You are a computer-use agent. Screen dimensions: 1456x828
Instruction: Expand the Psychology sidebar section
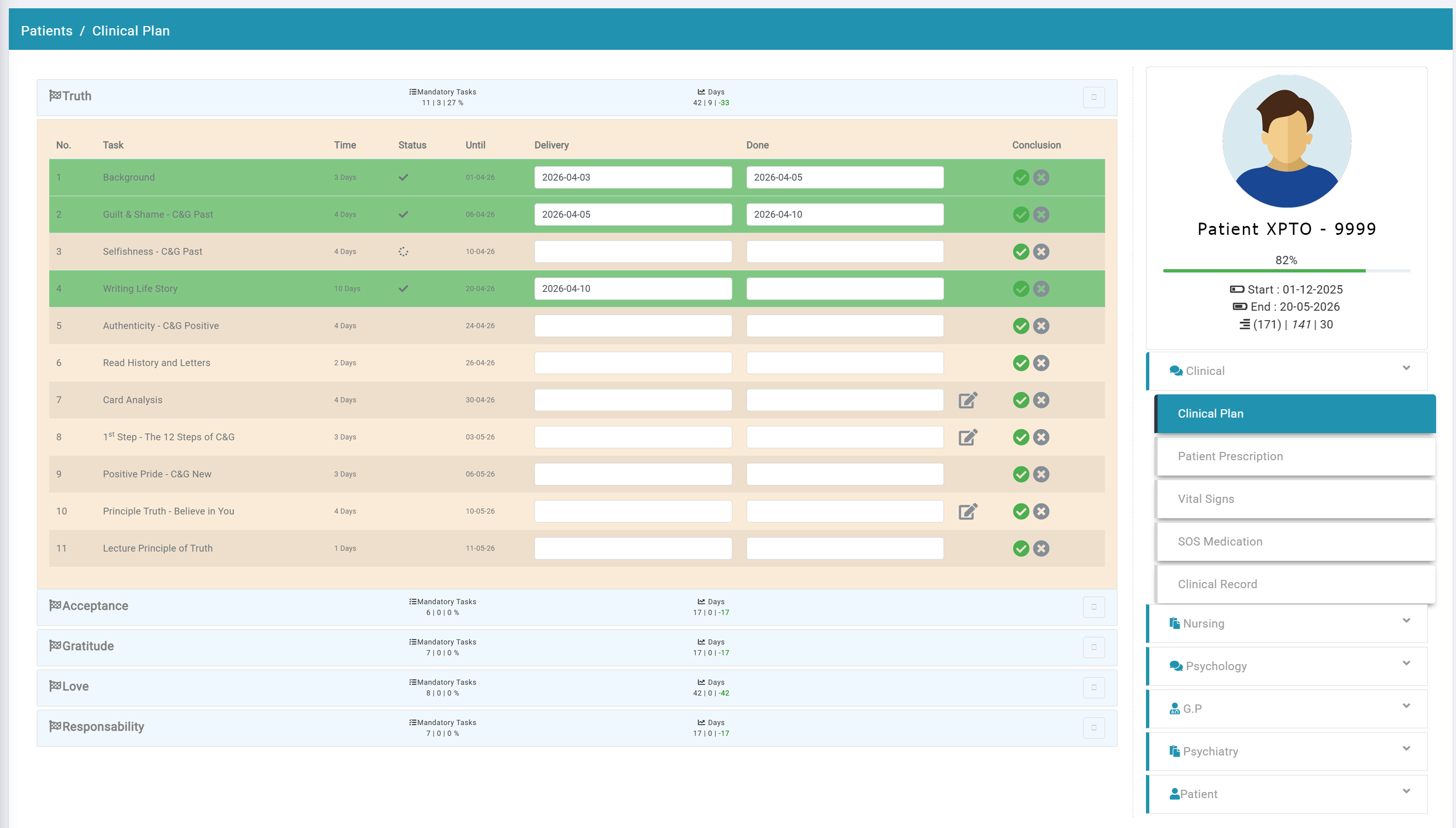coord(1406,663)
